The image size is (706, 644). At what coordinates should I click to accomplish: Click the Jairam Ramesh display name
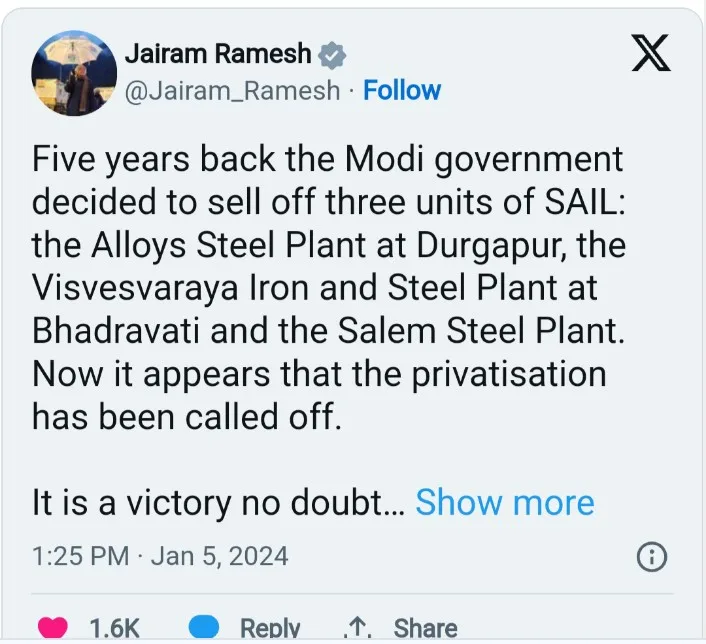tap(218, 55)
